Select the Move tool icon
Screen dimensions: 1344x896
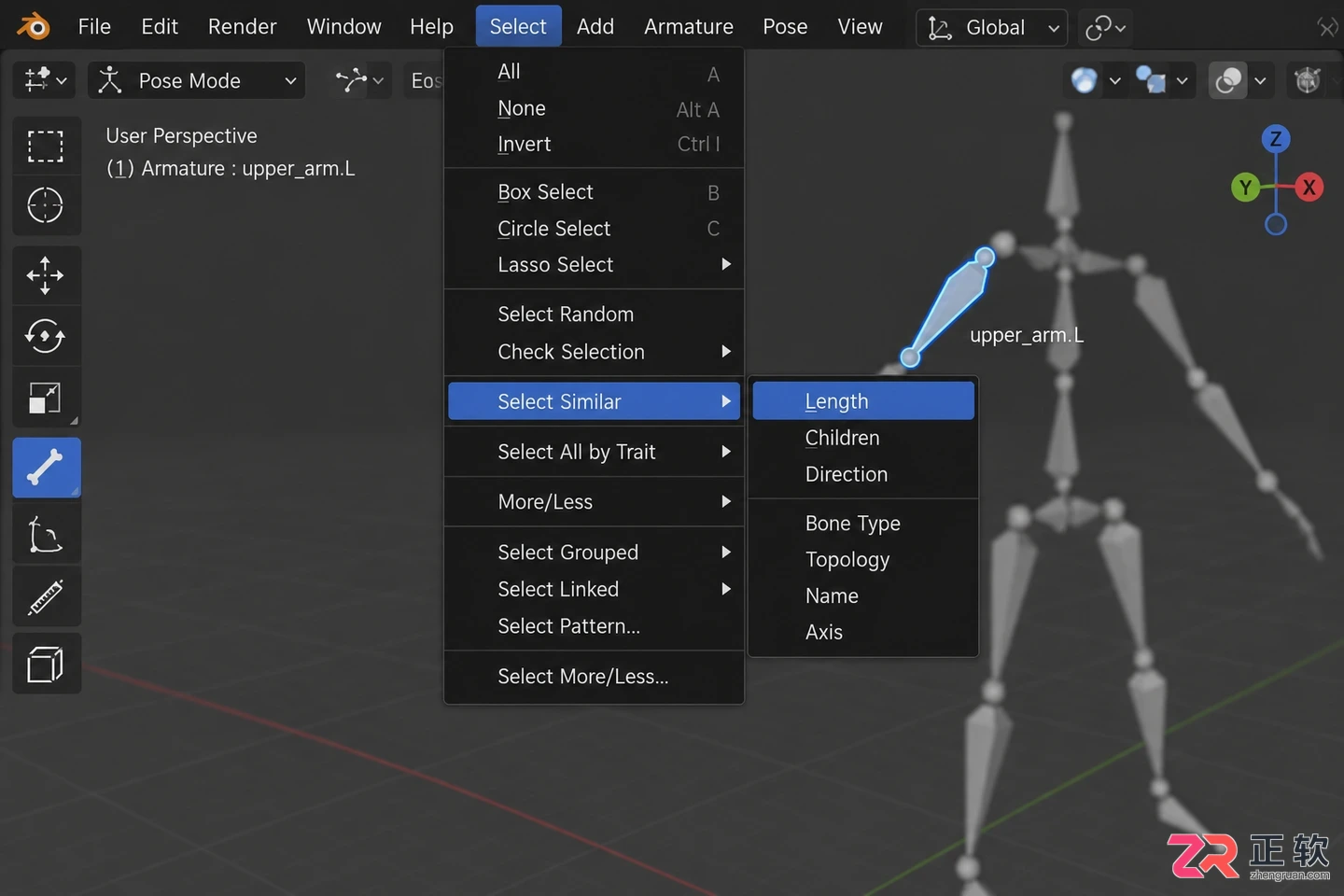pyautogui.click(x=46, y=275)
